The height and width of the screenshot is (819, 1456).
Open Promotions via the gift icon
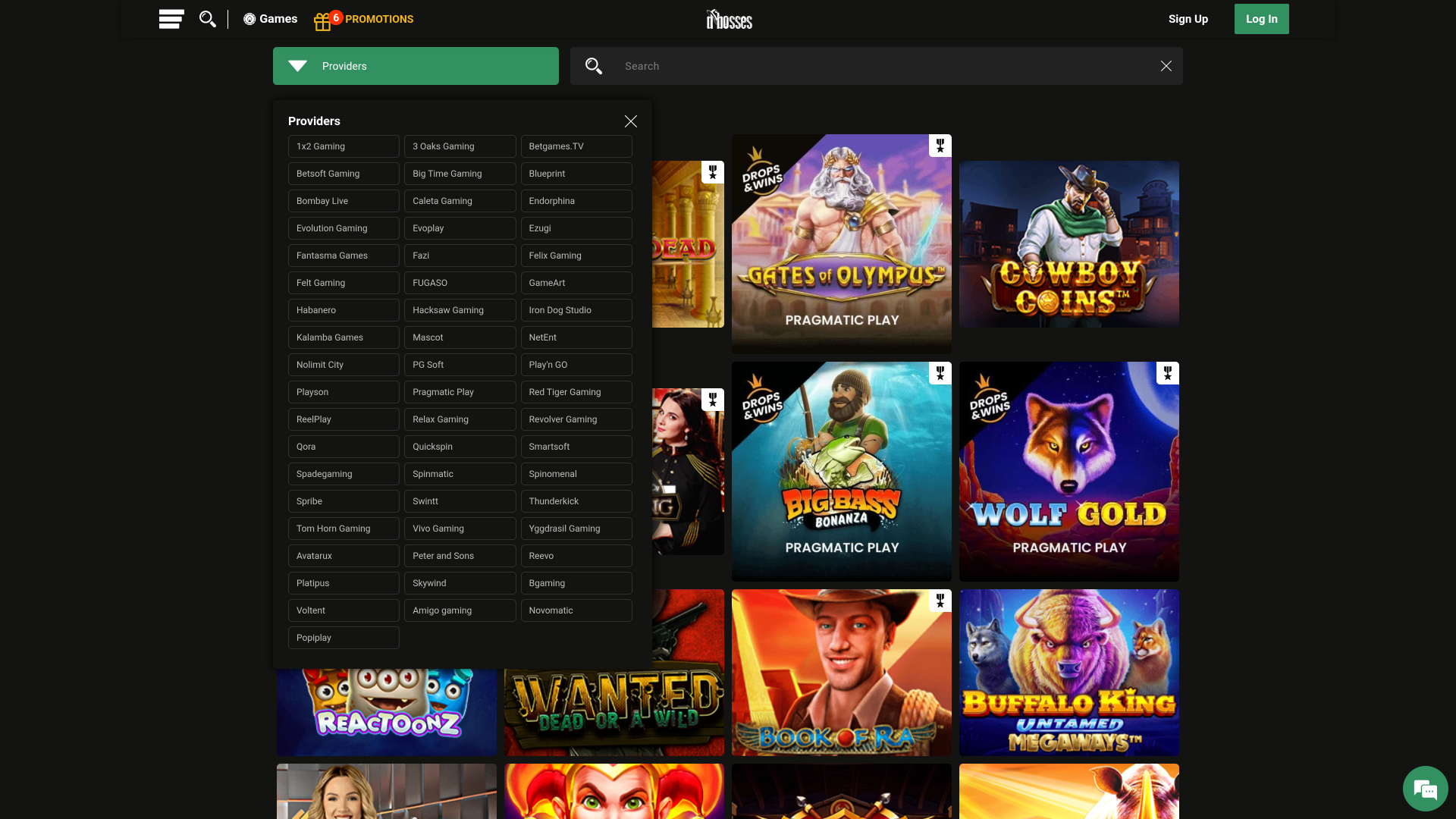coord(323,19)
